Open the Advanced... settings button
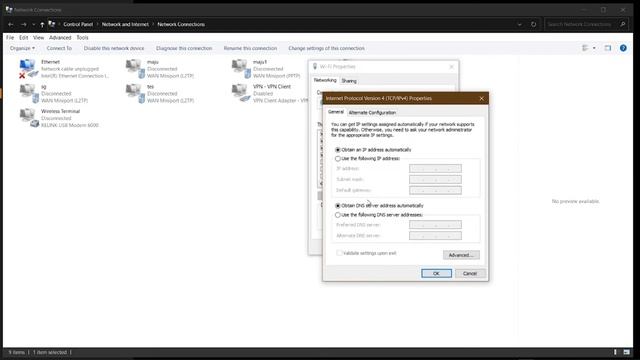Viewport: 640px width, 360px height. point(461,255)
